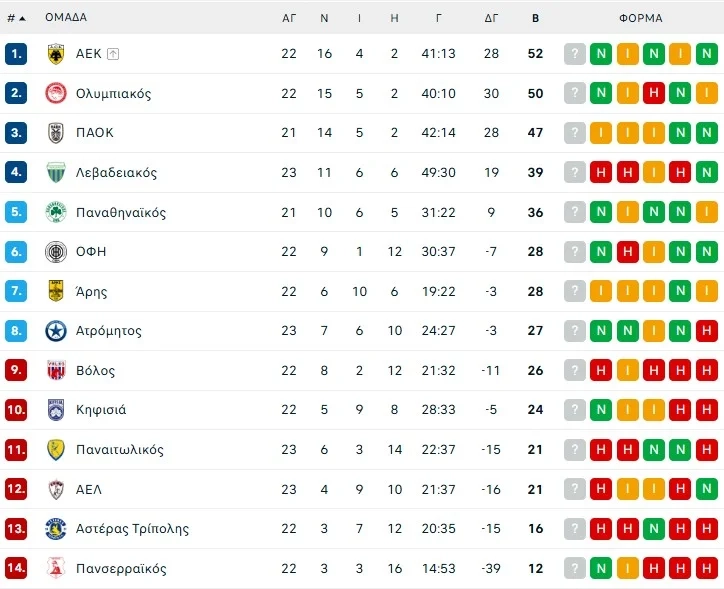Image resolution: width=724 pixels, height=589 pixels.
Task: Sort standings by the ΔΓ goal difference header
Action: coord(491,18)
